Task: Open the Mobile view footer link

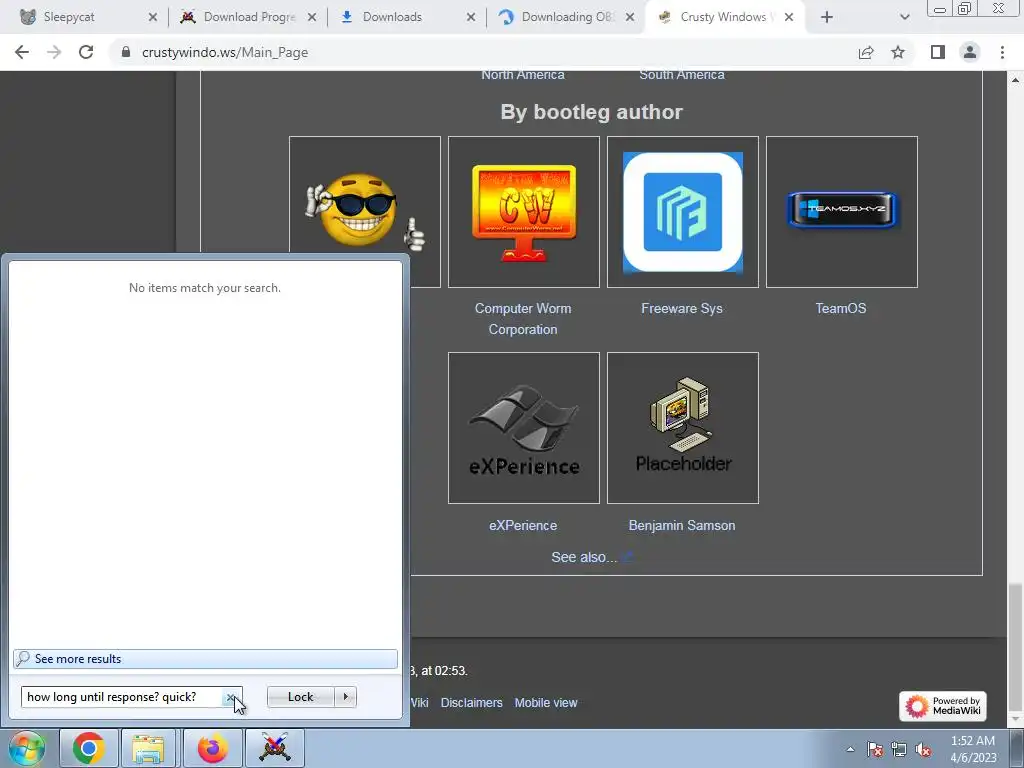Action: [x=546, y=703]
